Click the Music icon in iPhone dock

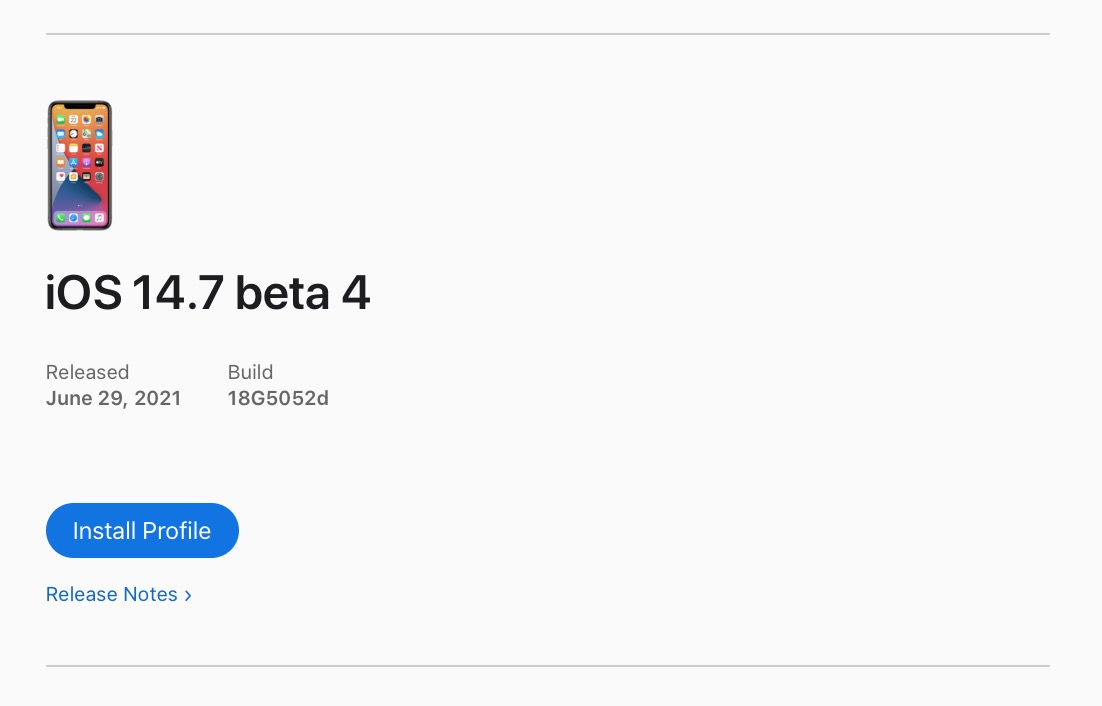click(99, 218)
